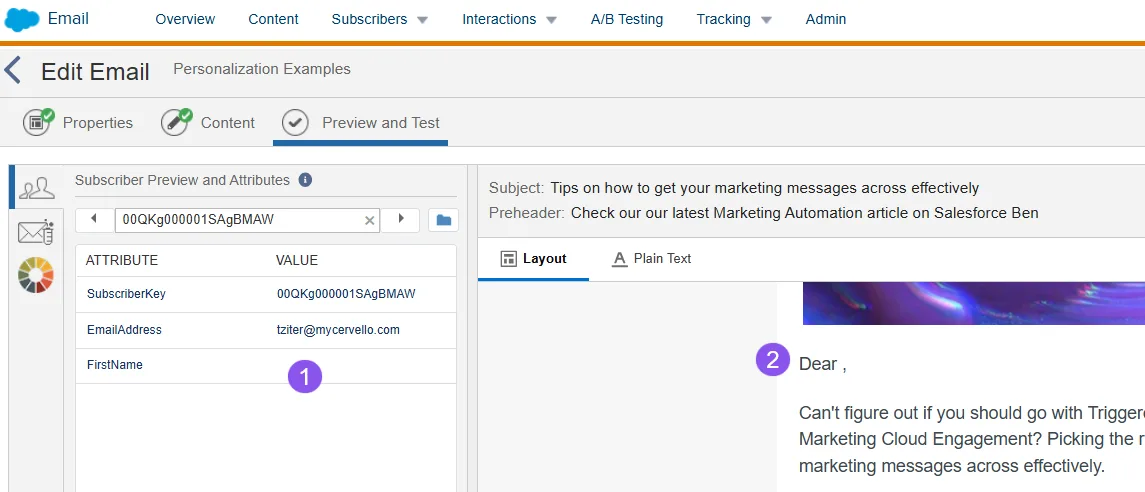
Task: Click the Subject line text
Action: [765, 188]
